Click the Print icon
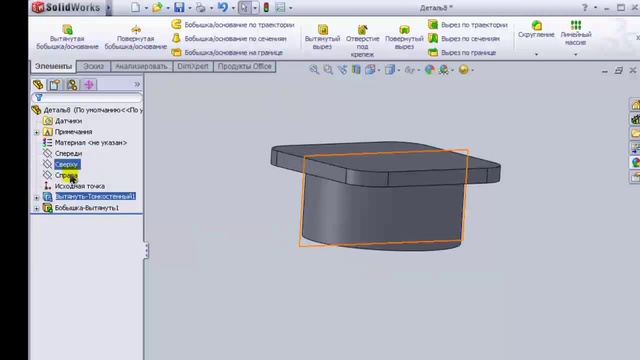The image size is (640, 360). 201,7
